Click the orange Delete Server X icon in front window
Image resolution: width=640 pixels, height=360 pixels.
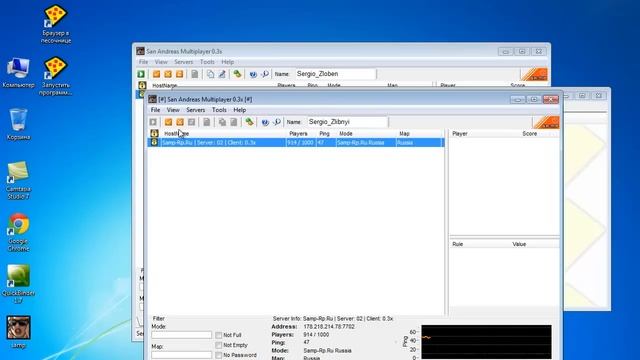[x=180, y=122]
